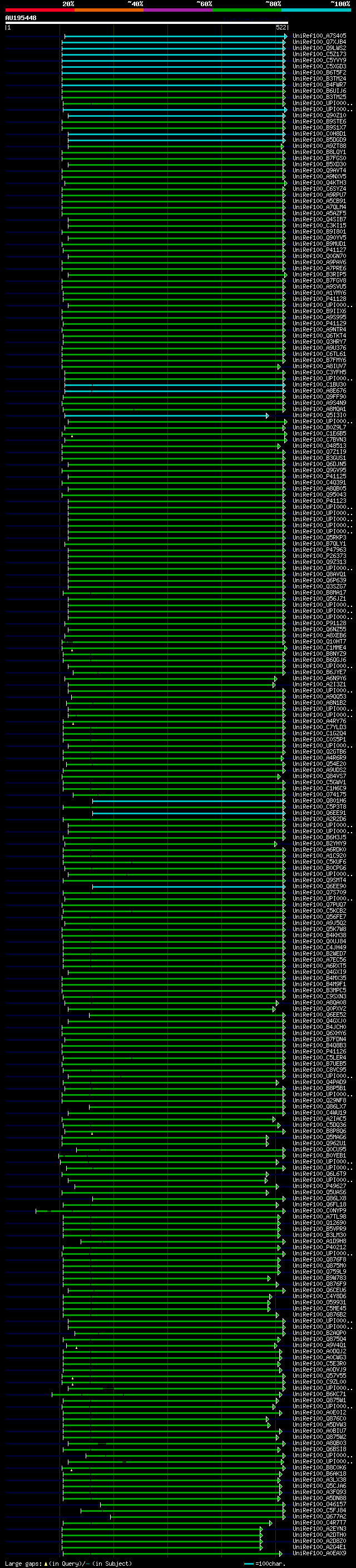The image size is (356, 1568).
Task: Open hit UniRef100_B4FWR7
Action: pos(319,85)
